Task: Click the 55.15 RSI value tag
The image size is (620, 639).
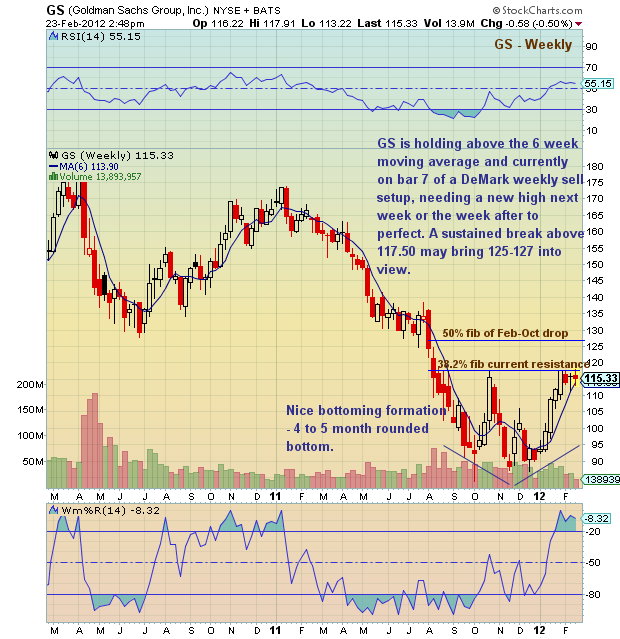Action: click(x=598, y=84)
